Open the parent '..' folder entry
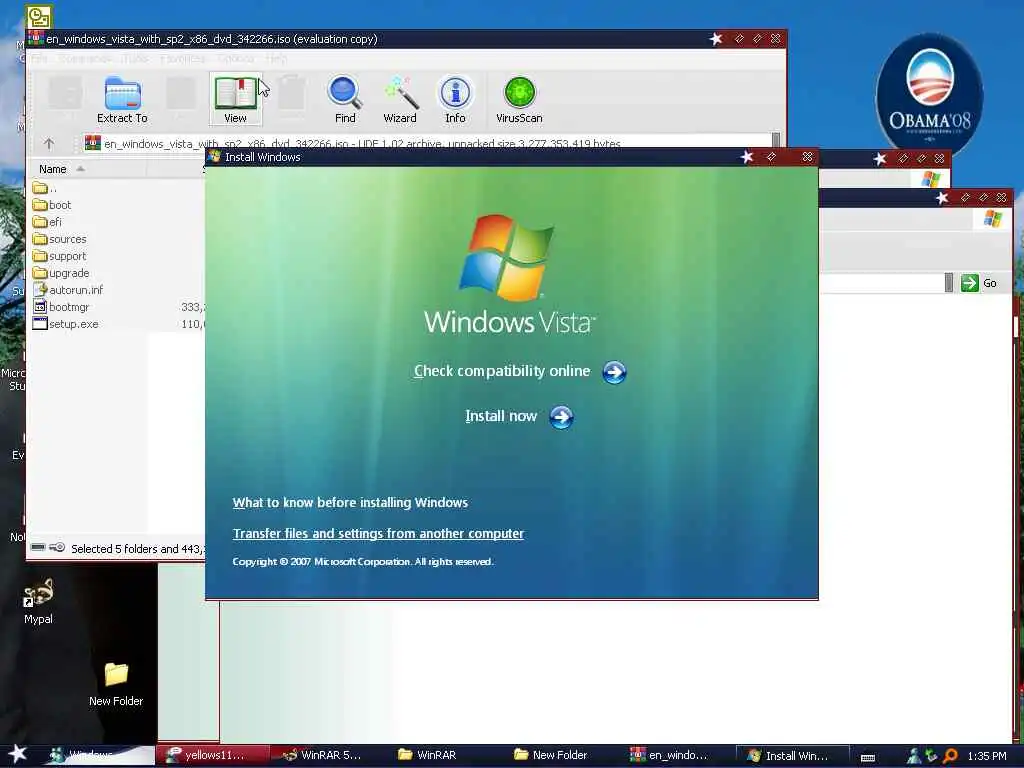 tap(44, 188)
